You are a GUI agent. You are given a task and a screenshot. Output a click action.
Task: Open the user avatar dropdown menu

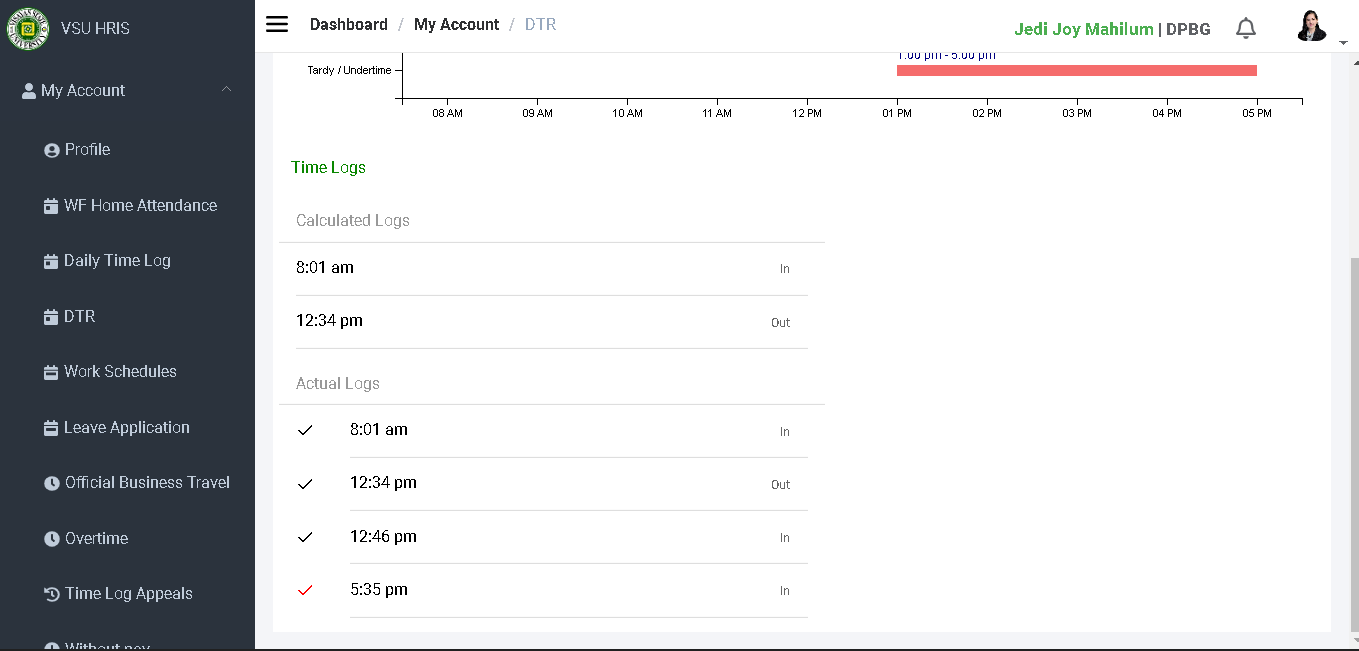click(1311, 27)
